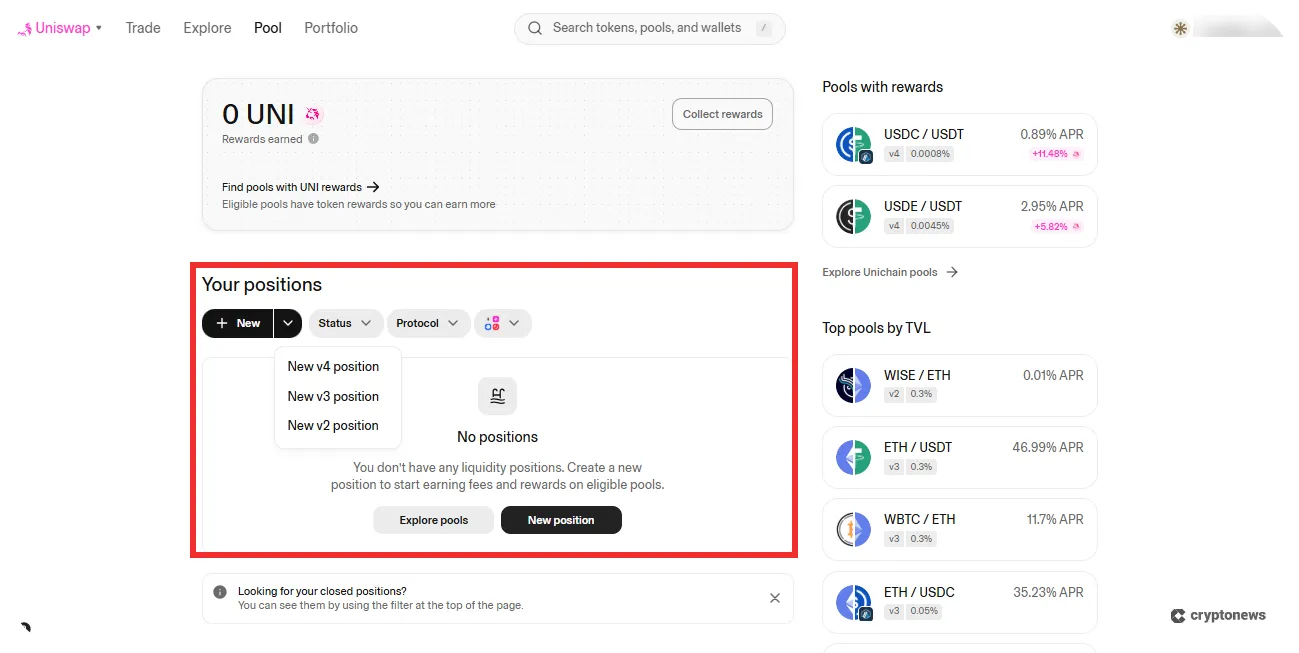Click the info icon beside Rewards earned
Image resolution: width=1299 pixels, height=653 pixels.
pyautogui.click(x=314, y=138)
